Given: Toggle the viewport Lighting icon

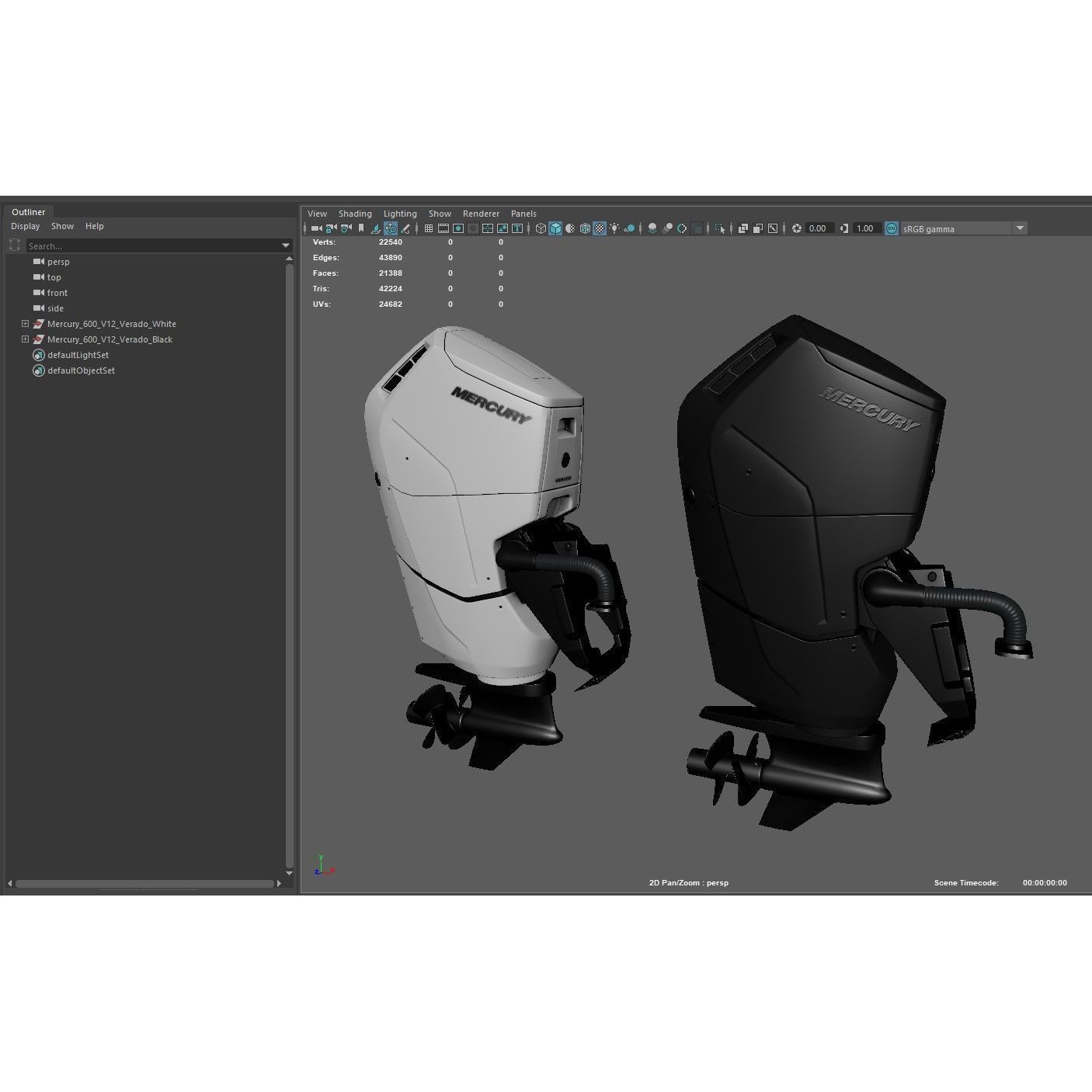Looking at the screenshot, I should [x=614, y=228].
